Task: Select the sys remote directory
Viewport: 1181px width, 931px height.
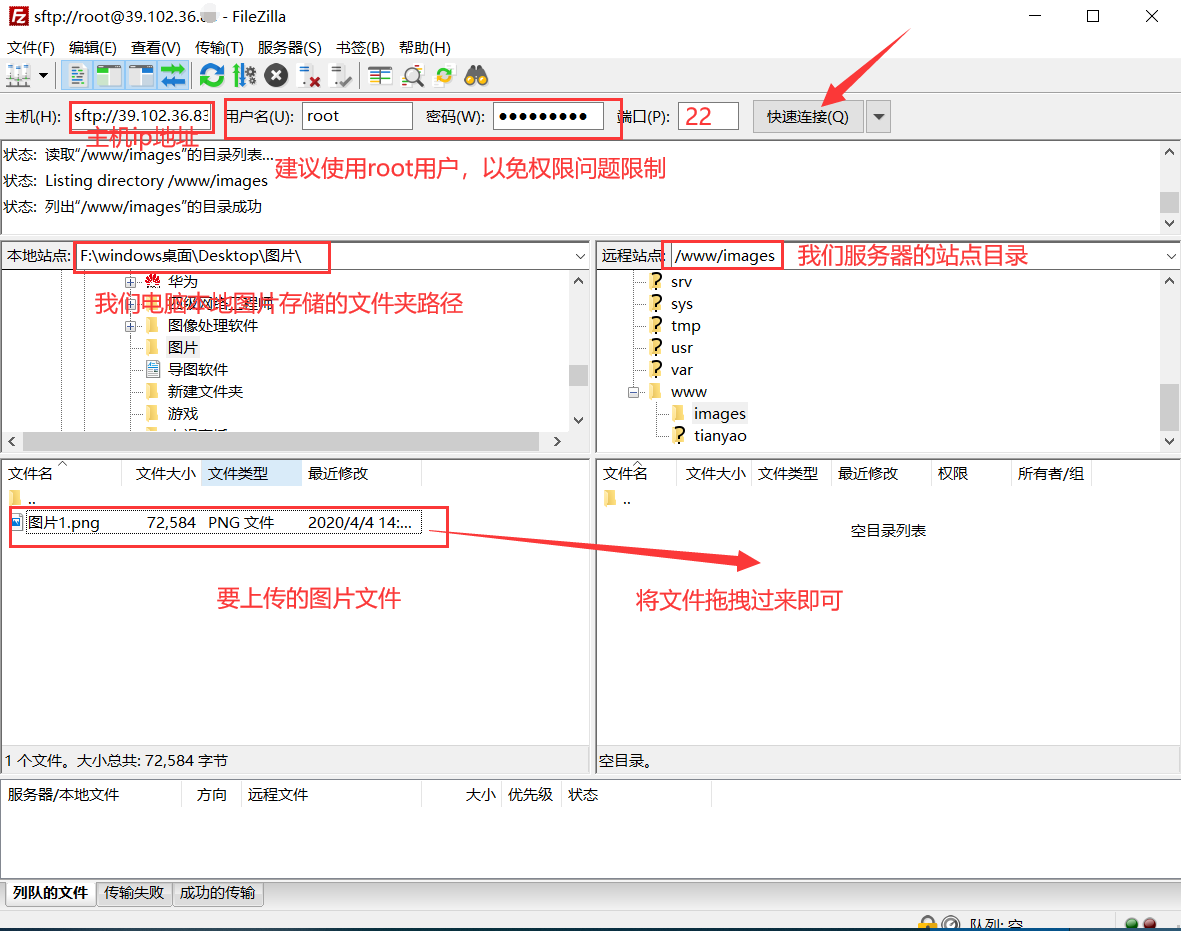Action: [682, 304]
